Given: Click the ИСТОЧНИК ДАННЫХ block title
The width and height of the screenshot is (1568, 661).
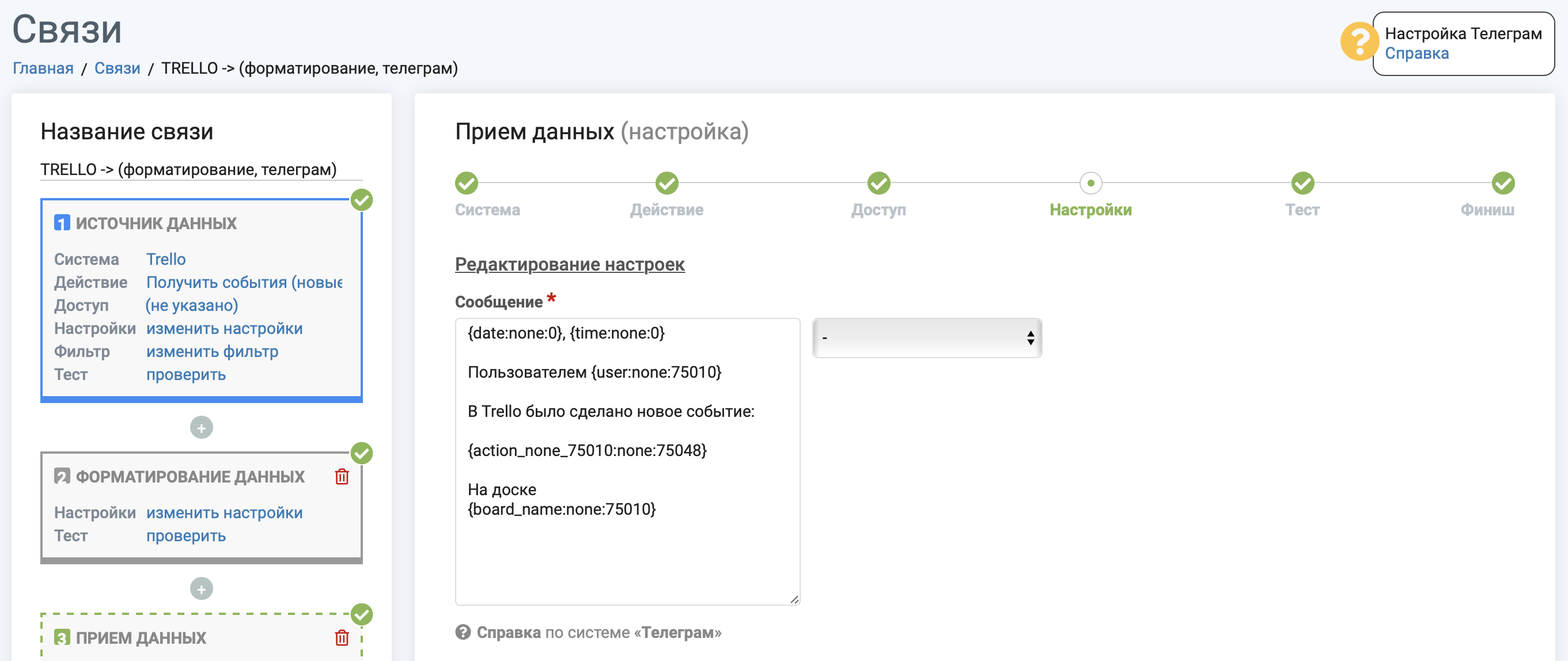Looking at the screenshot, I should click(x=156, y=223).
